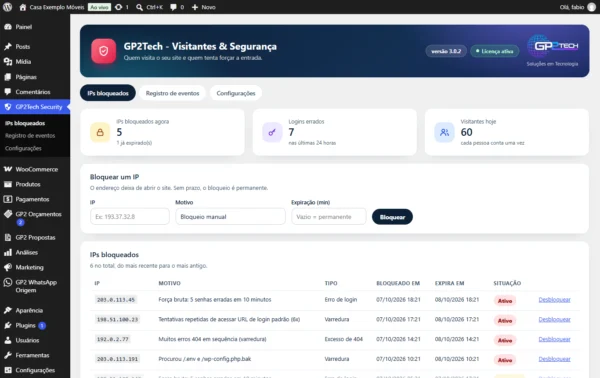Click the motive text Procurou /.env e /wp-config.php.bak
600x378 pixels.
click(205, 359)
